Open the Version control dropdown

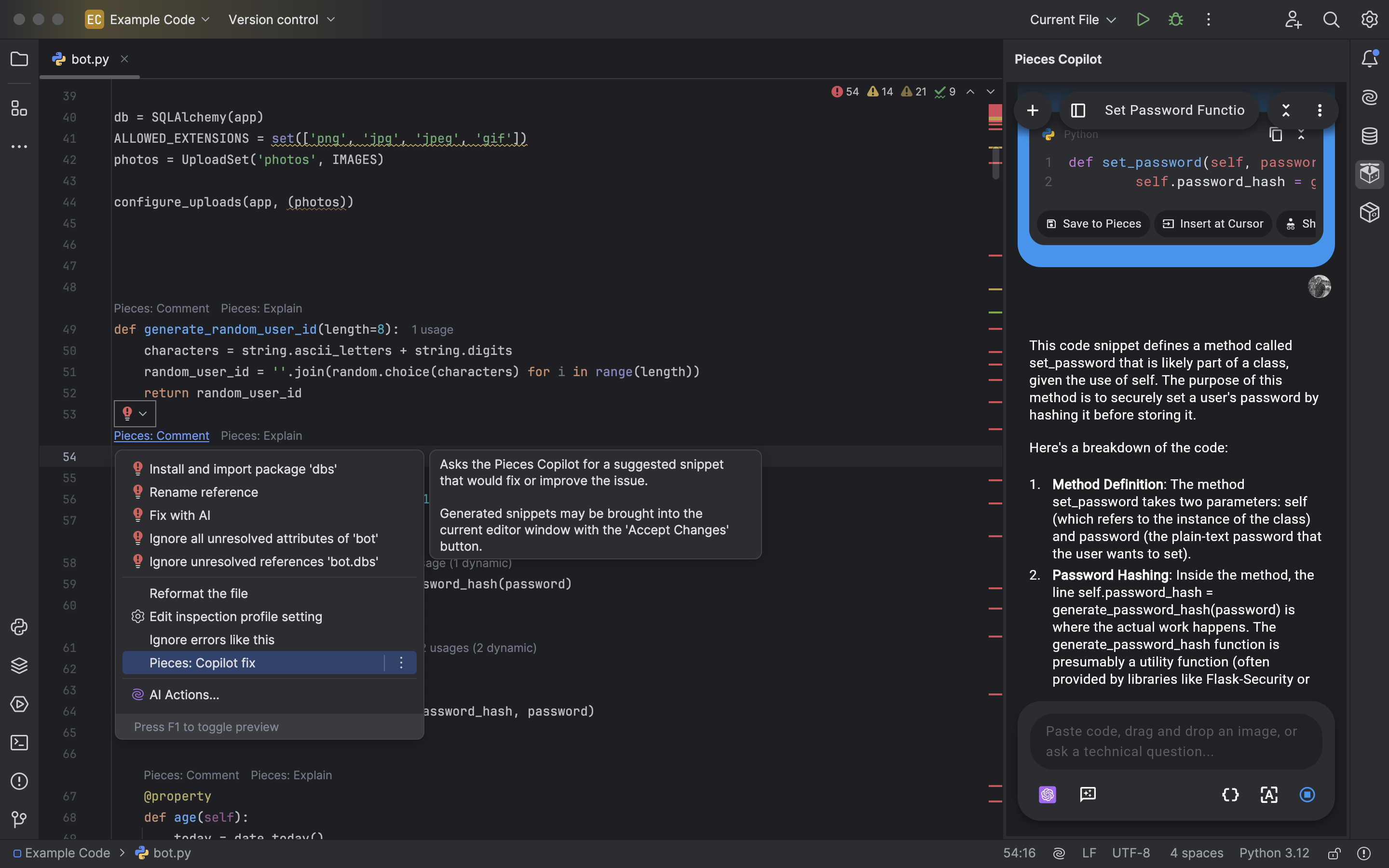[x=281, y=19]
